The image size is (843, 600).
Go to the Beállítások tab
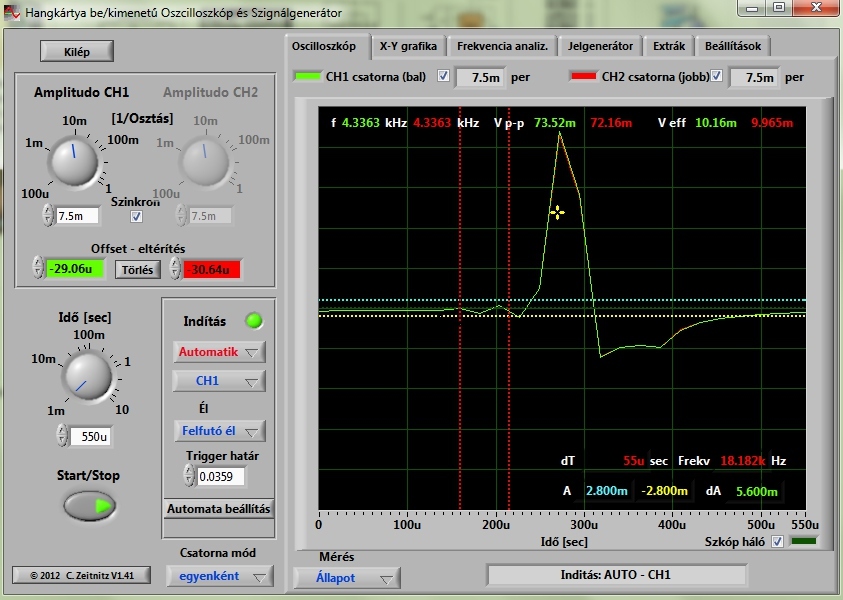click(x=733, y=46)
